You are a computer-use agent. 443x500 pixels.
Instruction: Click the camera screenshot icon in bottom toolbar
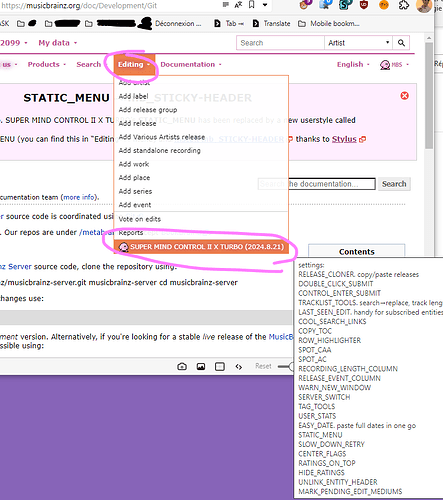(182, 366)
